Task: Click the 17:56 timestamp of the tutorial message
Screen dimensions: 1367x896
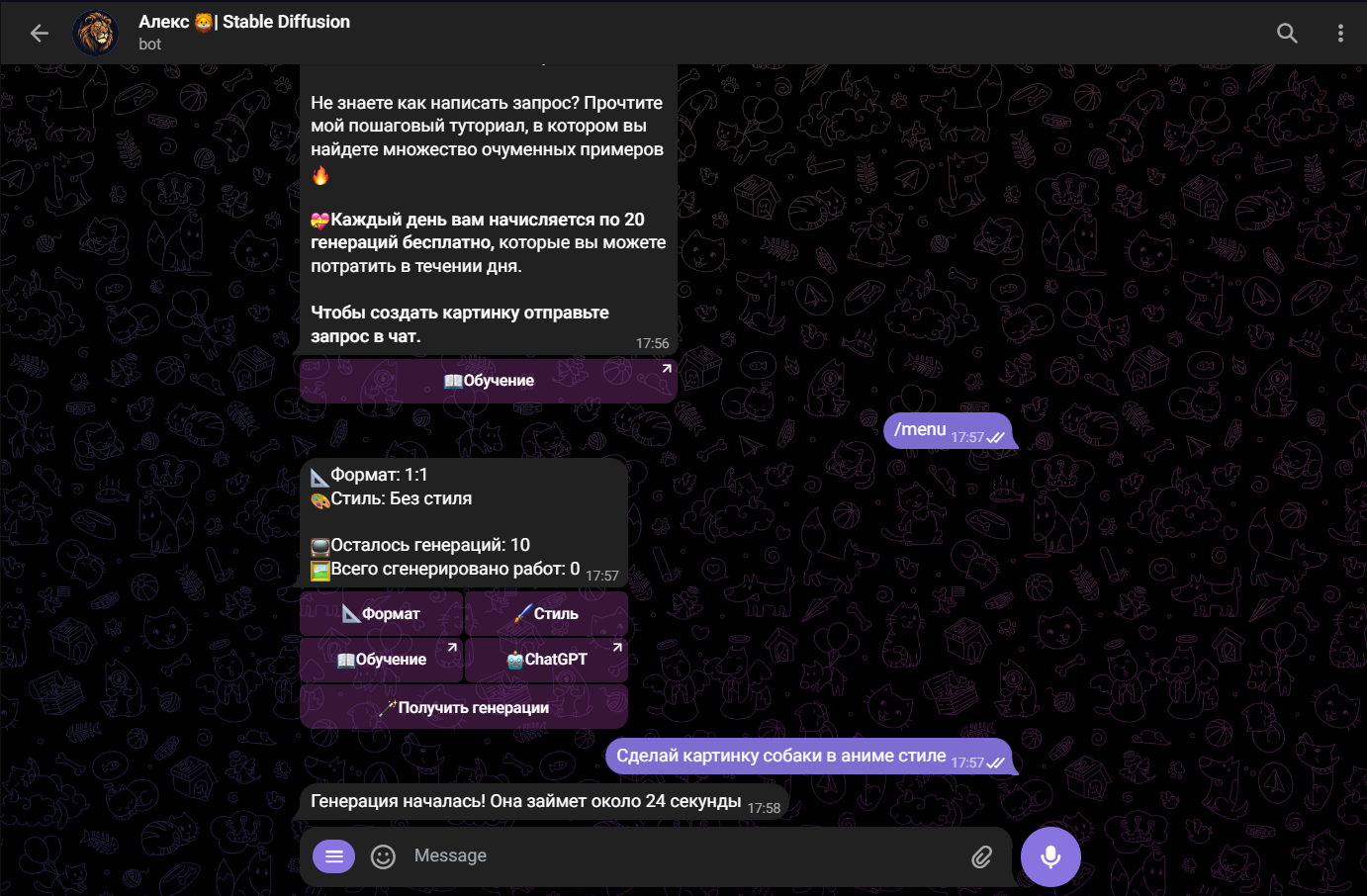Action: pos(653,343)
